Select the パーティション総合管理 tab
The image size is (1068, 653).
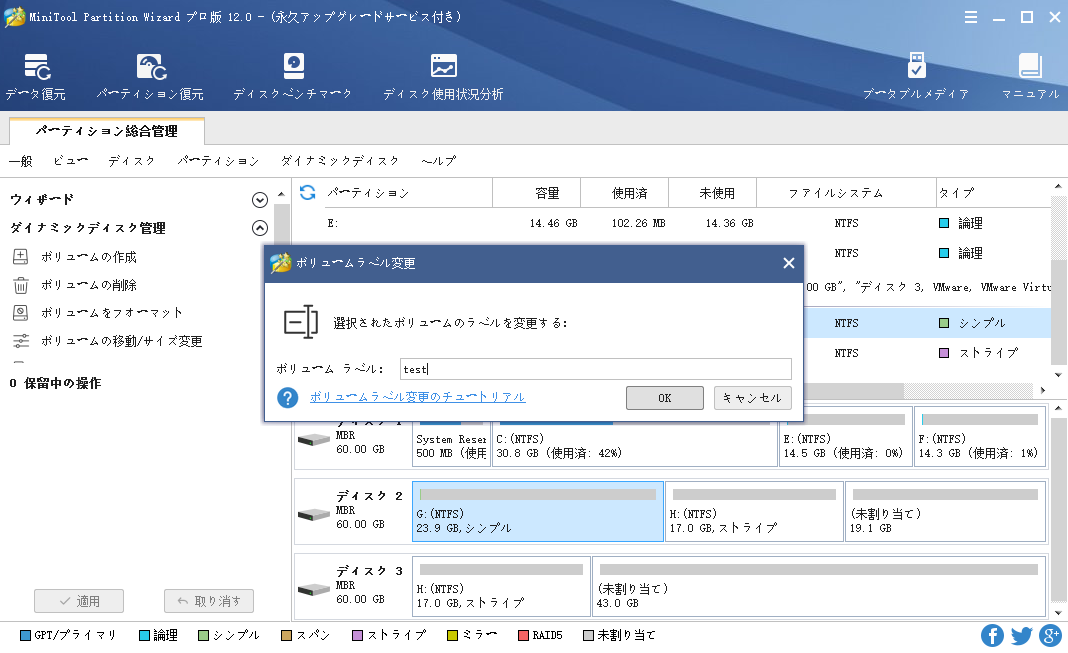(x=106, y=131)
